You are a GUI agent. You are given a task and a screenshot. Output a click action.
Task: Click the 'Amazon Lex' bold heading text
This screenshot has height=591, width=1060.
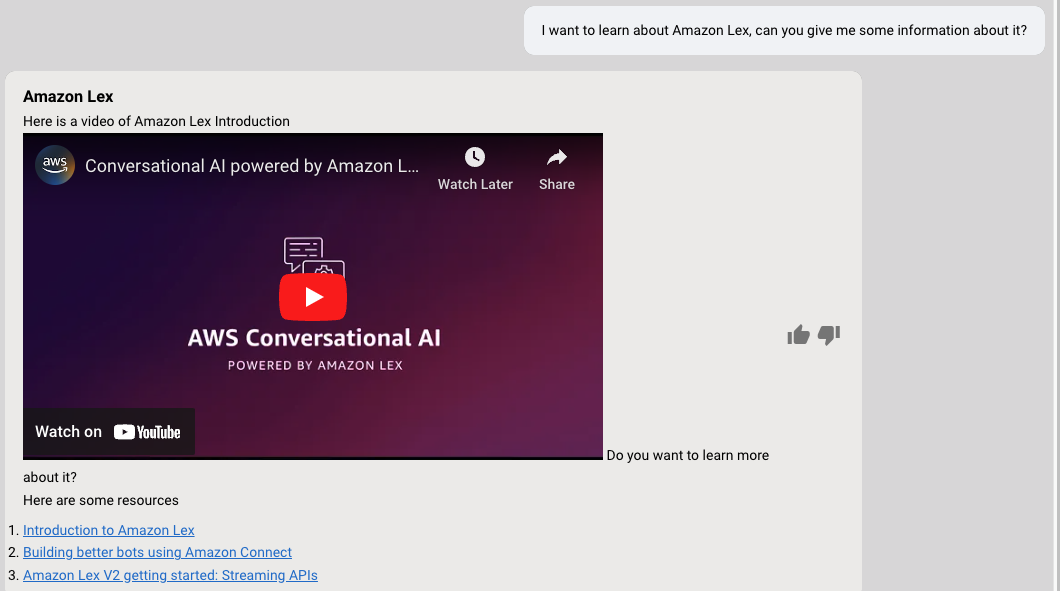tap(68, 97)
